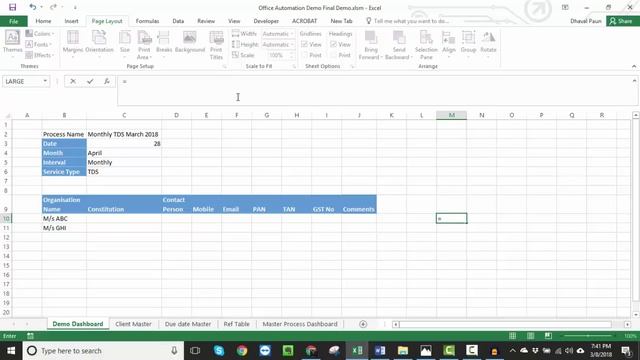Viewport: 640px width, 360px height.
Task: Click the Send Backward button
Action: coord(399,45)
